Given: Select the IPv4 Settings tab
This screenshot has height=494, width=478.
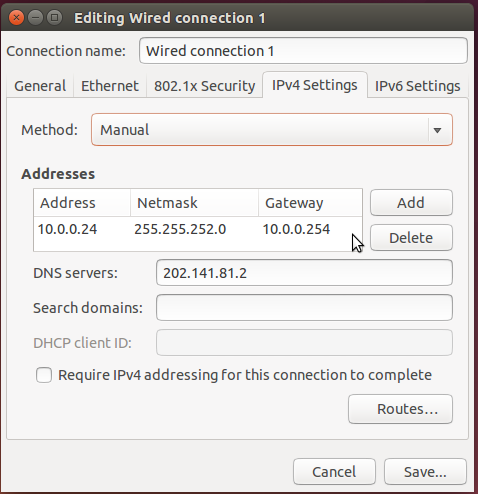Looking at the screenshot, I should pyautogui.click(x=315, y=85).
